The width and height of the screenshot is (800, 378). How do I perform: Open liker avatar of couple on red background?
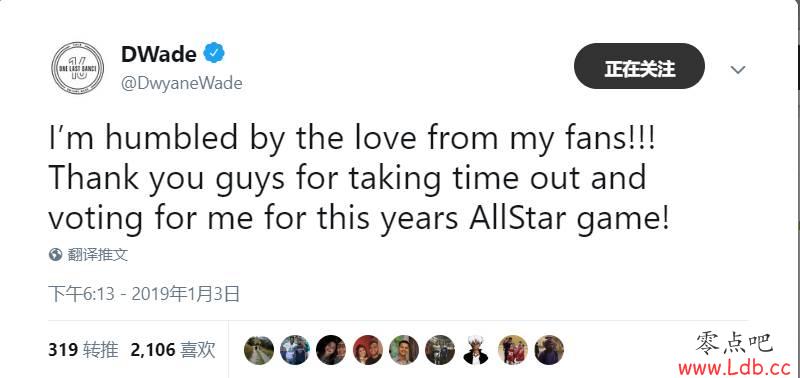coord(367,350)
